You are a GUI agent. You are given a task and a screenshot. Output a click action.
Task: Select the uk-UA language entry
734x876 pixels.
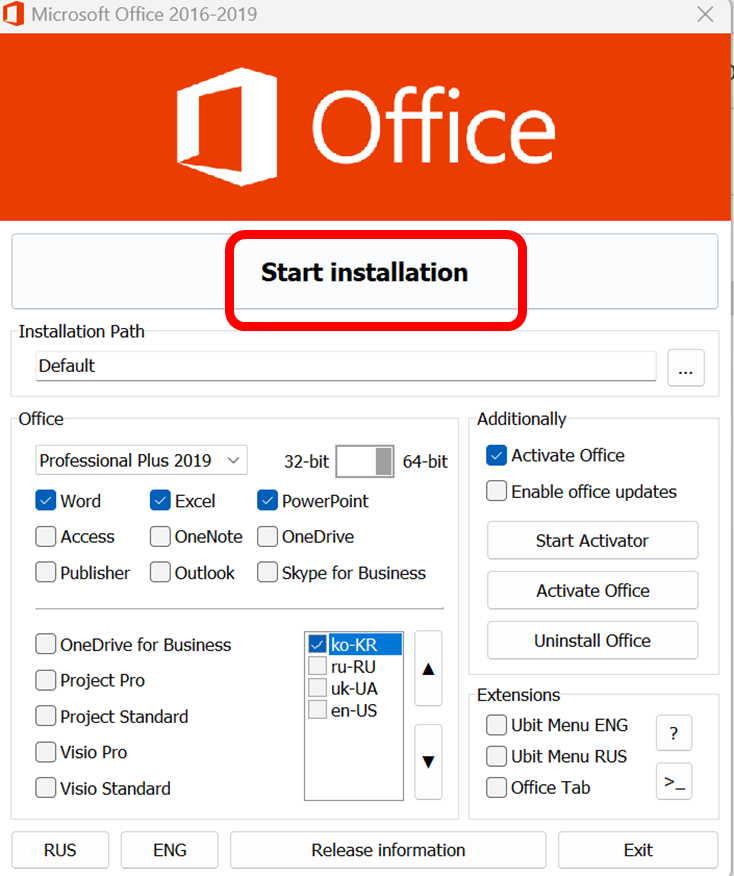click(354, 688)
